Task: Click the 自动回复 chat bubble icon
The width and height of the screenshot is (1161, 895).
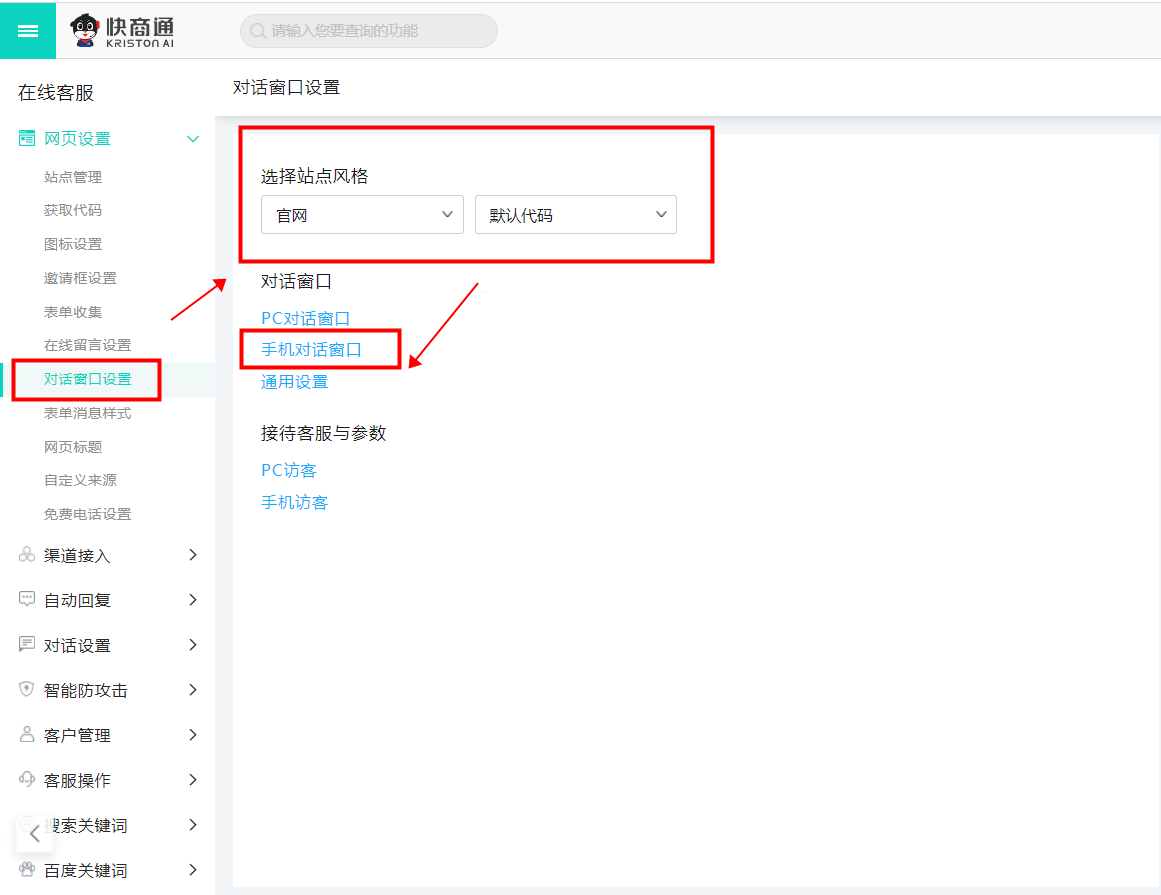Action: click(27, 600)
